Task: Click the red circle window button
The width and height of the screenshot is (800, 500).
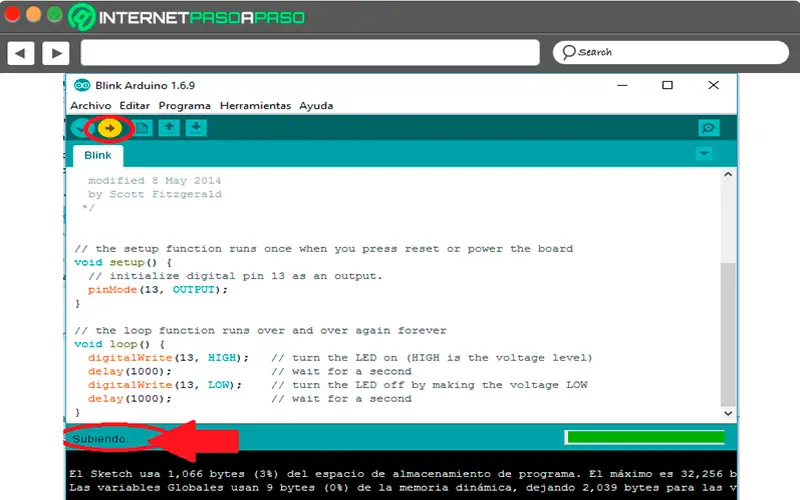Action: pyautogui.click(x=12, y=14)
